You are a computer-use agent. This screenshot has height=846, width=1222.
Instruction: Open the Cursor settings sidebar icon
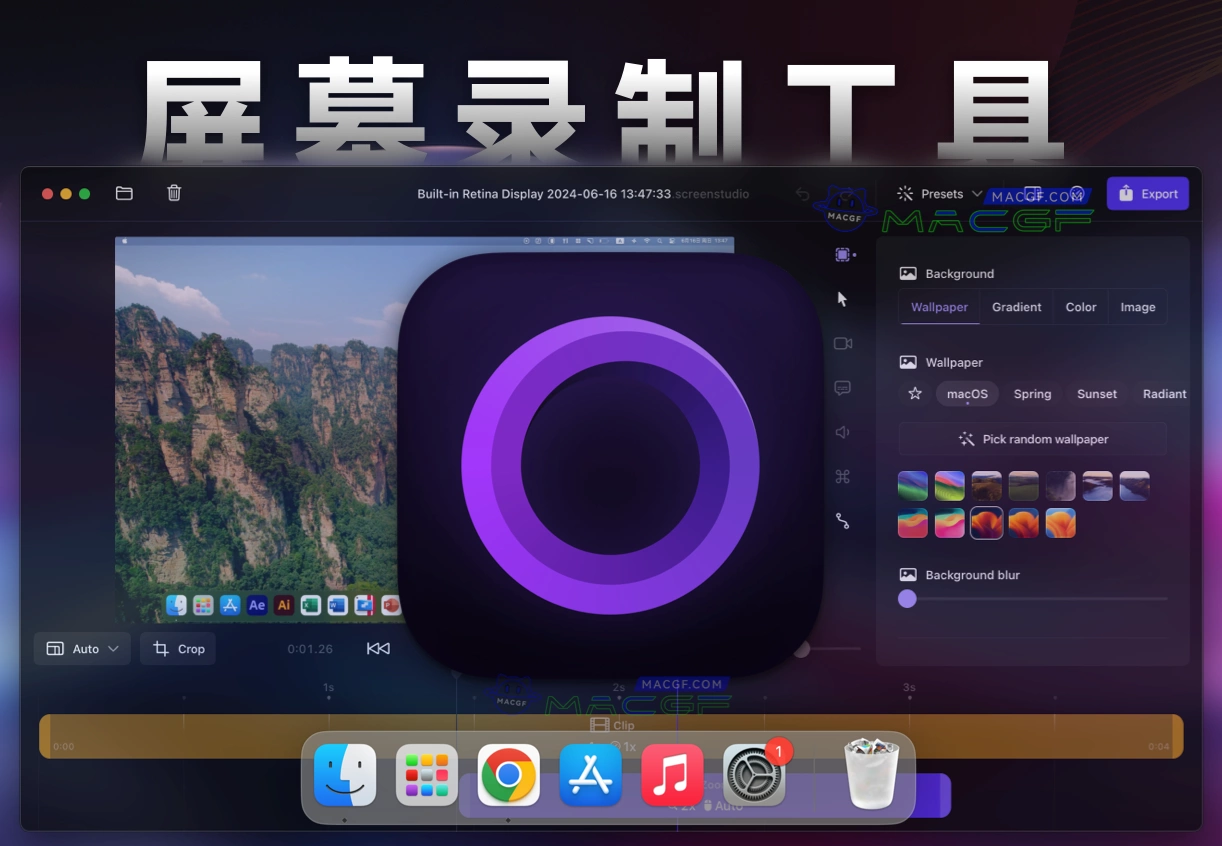842,298
